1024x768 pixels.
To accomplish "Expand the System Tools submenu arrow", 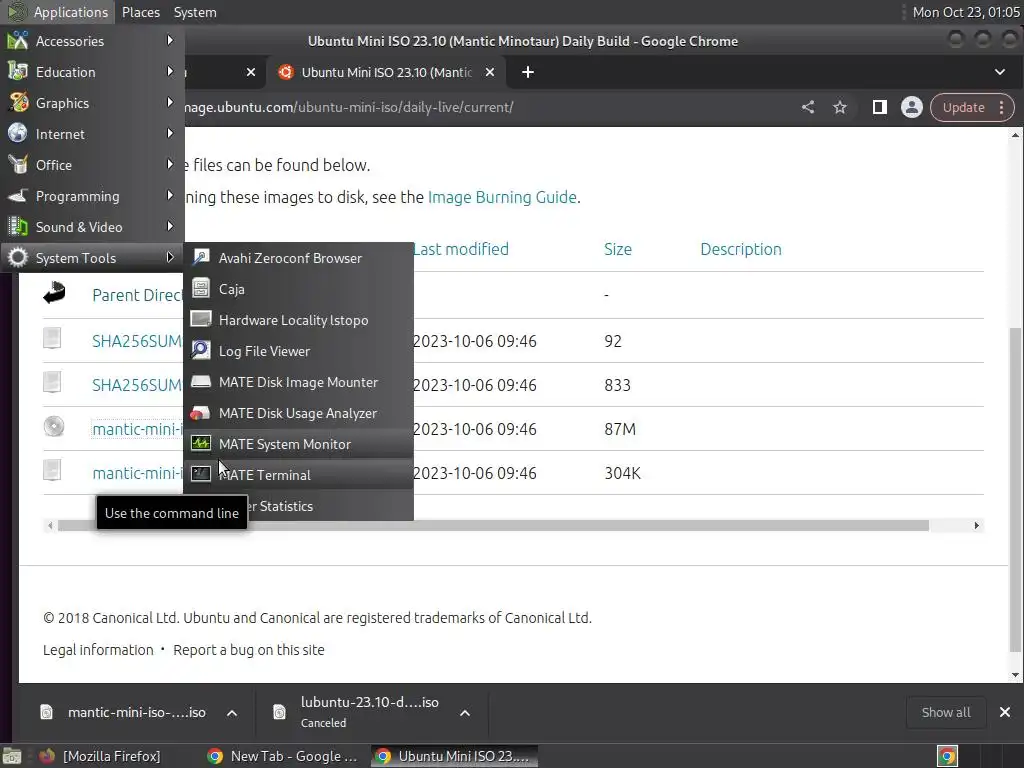I will point(170,257).
